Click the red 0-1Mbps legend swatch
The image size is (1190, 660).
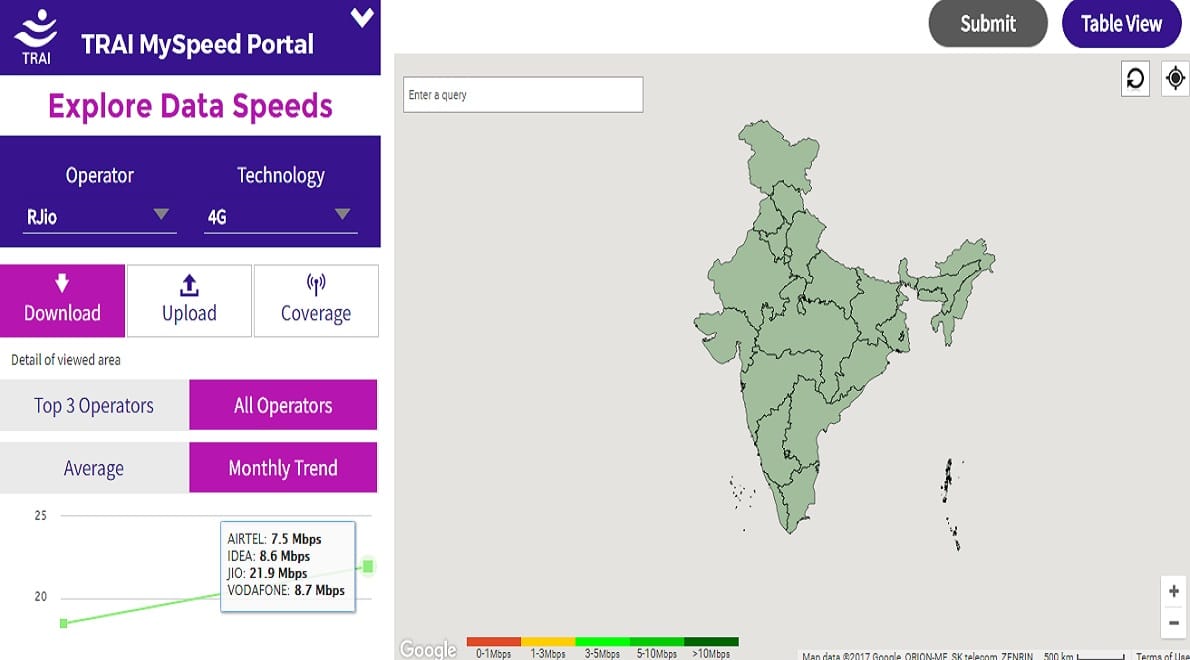pos(493,642)
